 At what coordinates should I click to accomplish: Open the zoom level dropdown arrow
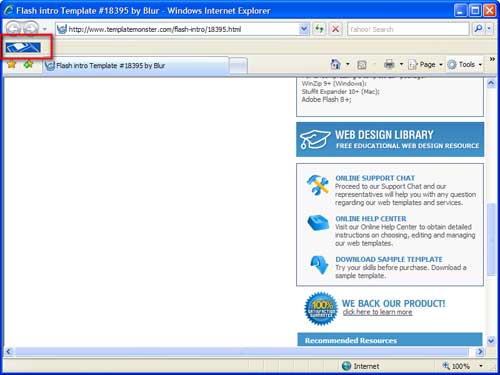point(481,366)
